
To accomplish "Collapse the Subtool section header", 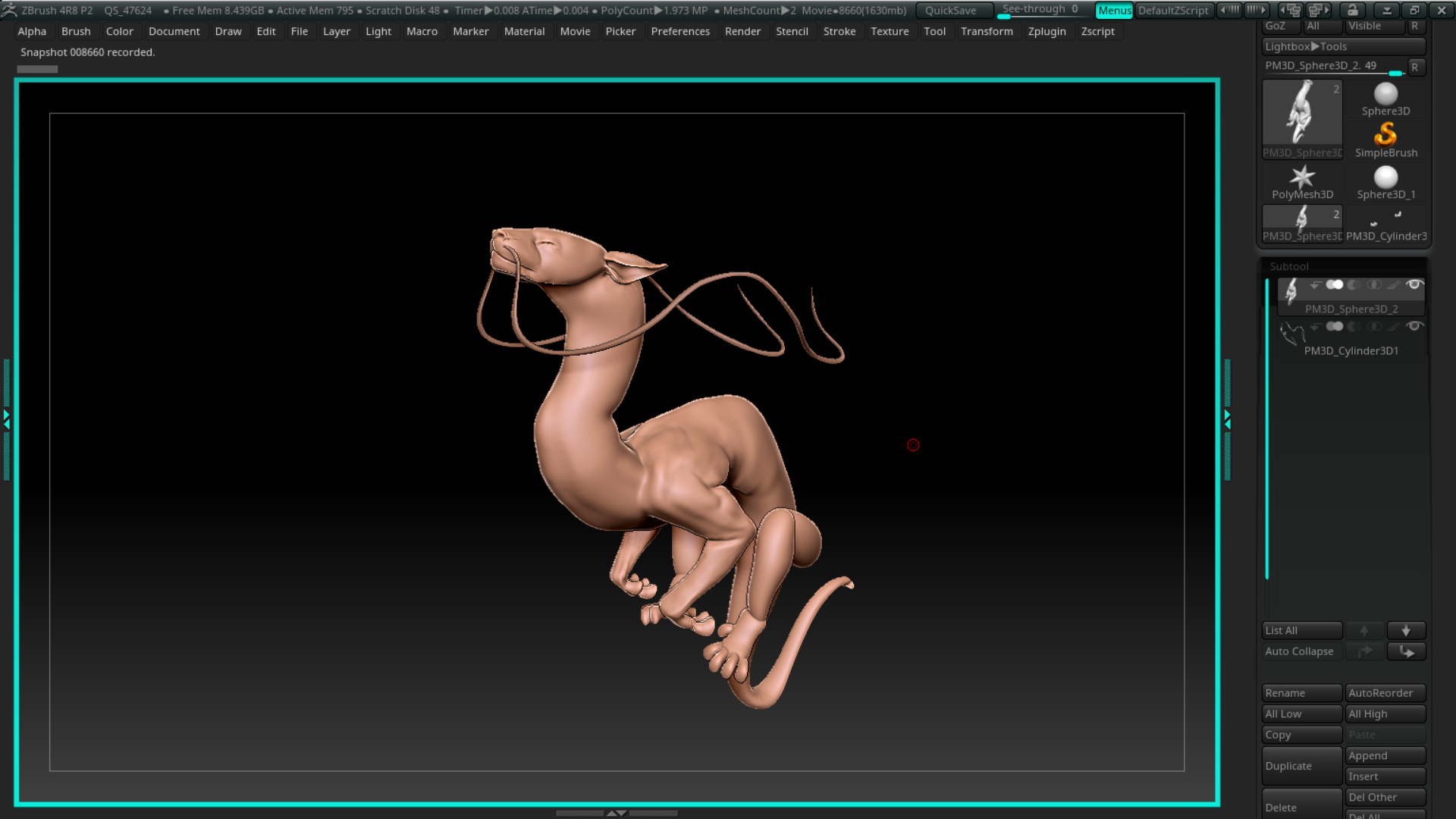I will [x=1289, y=267].
